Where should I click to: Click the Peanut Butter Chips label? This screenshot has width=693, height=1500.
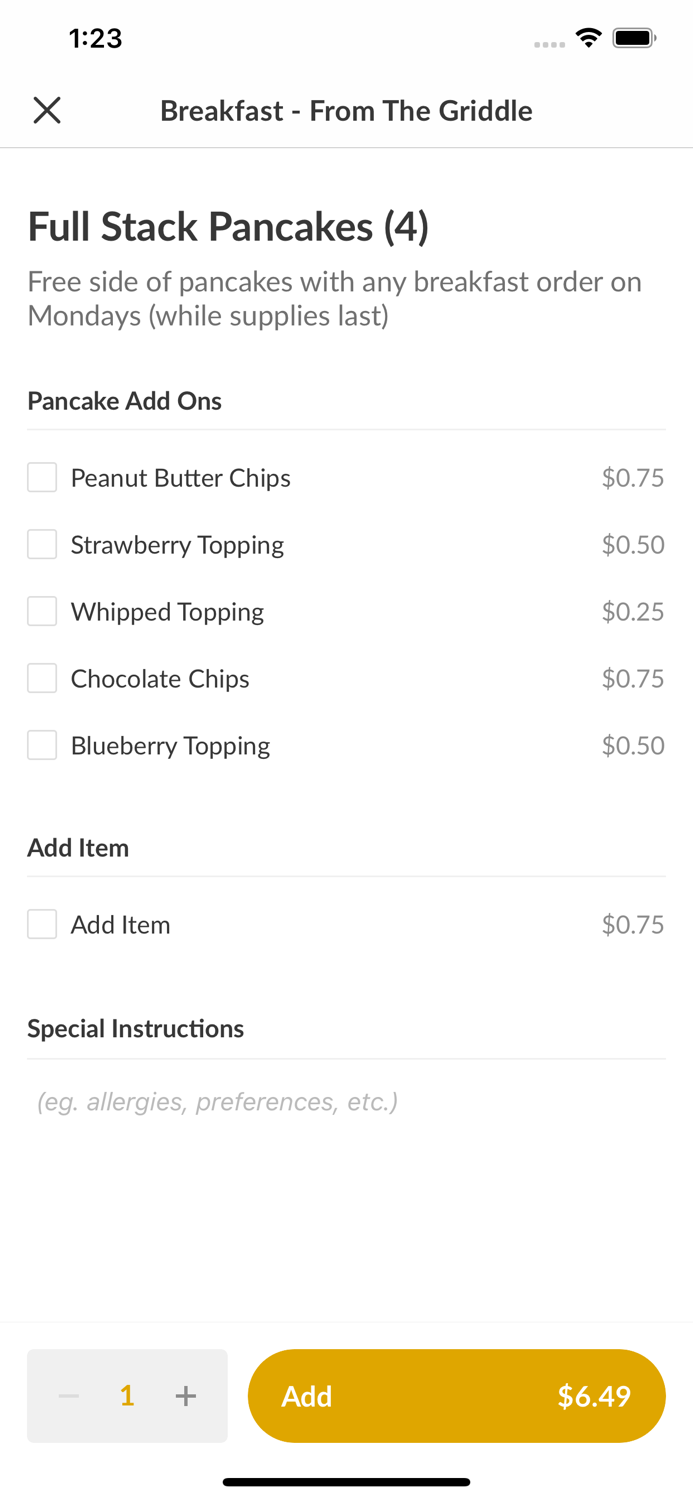coord(180,478)
